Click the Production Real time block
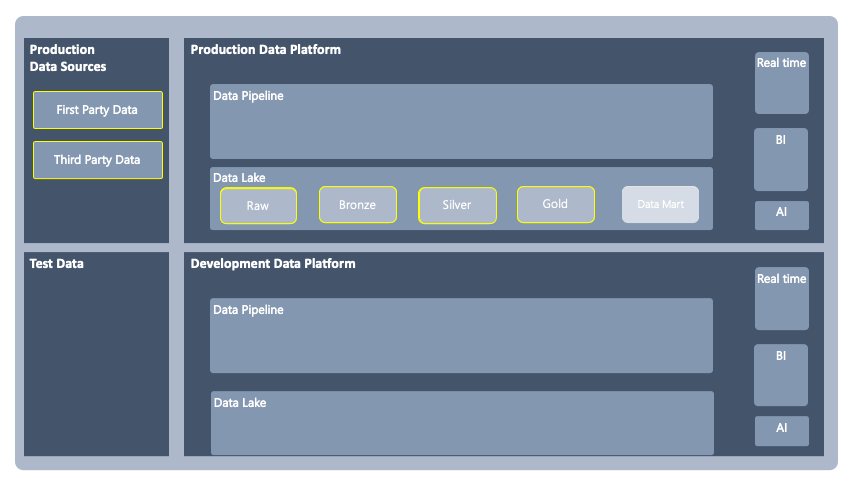The image size is (853, 480). click(x=781, y=83)
